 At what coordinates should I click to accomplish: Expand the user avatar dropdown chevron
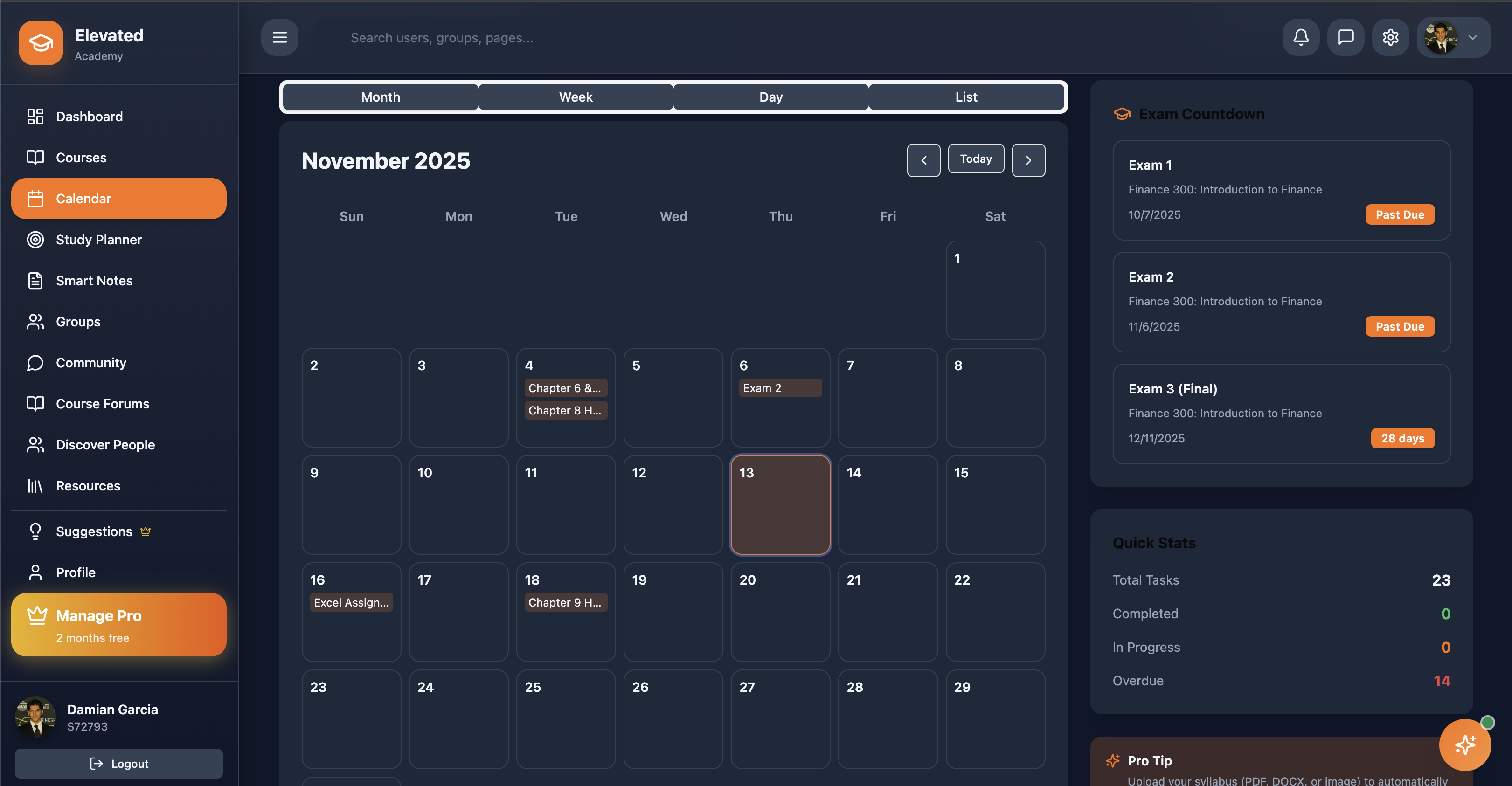click(1473, 38)
